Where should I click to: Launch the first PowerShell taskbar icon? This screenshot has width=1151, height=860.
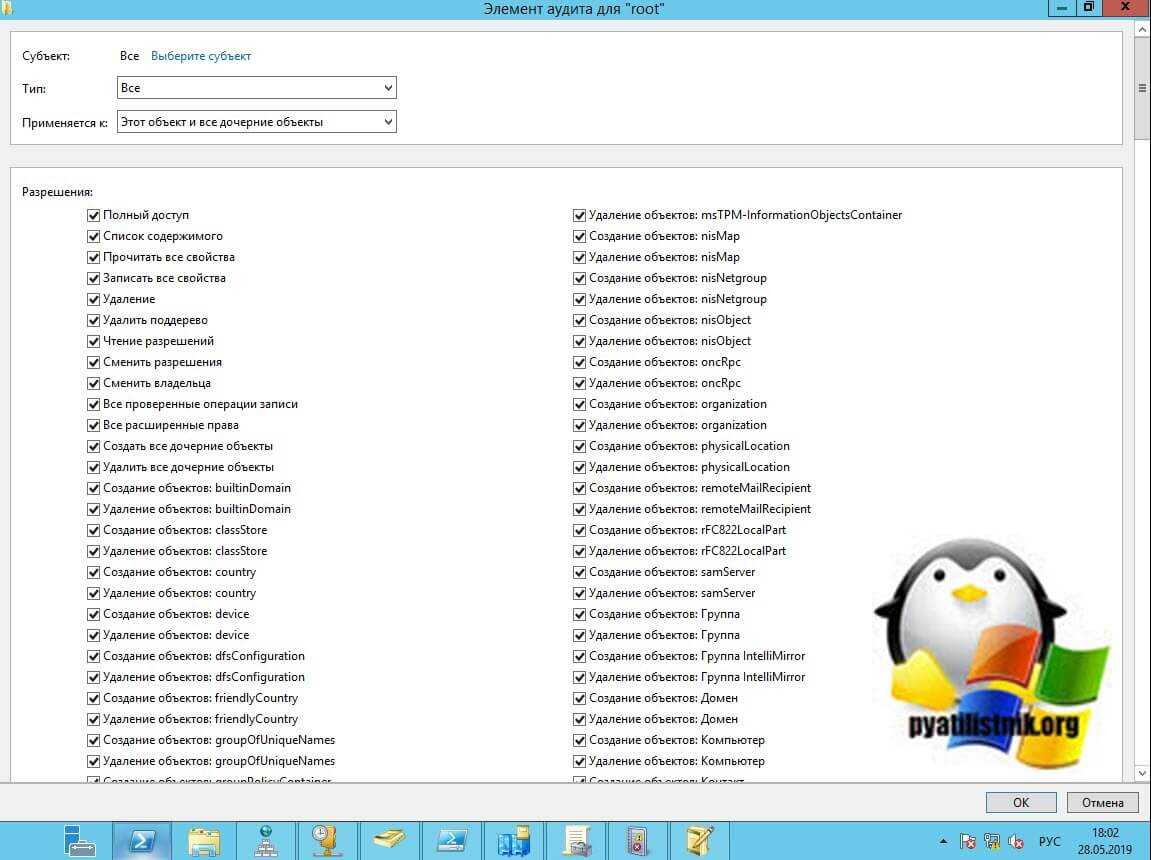[142, 839]
